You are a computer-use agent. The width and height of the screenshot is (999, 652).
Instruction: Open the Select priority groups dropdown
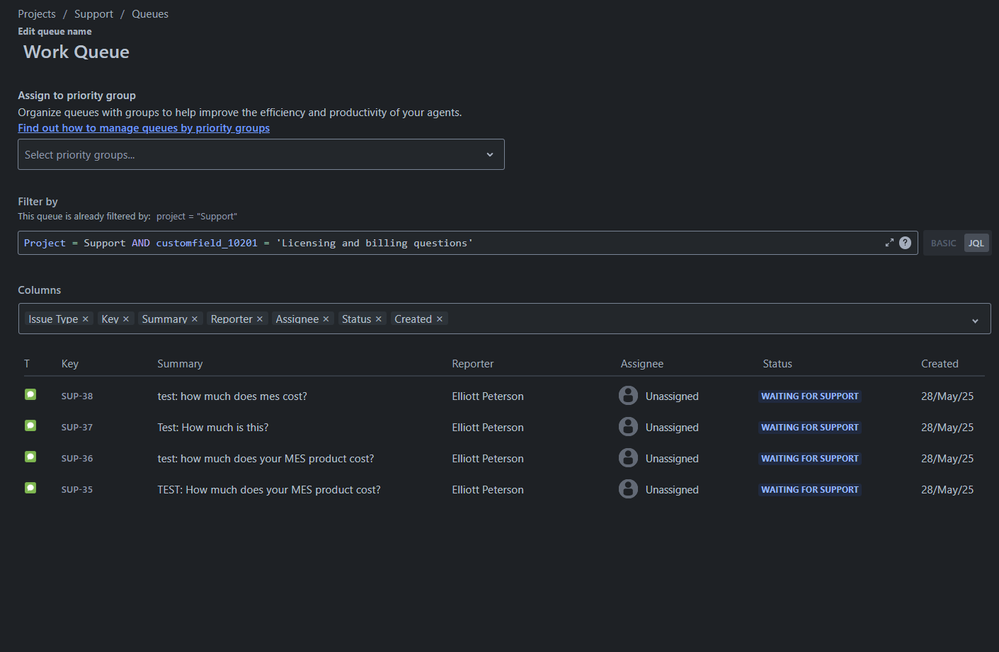[261, 155]
